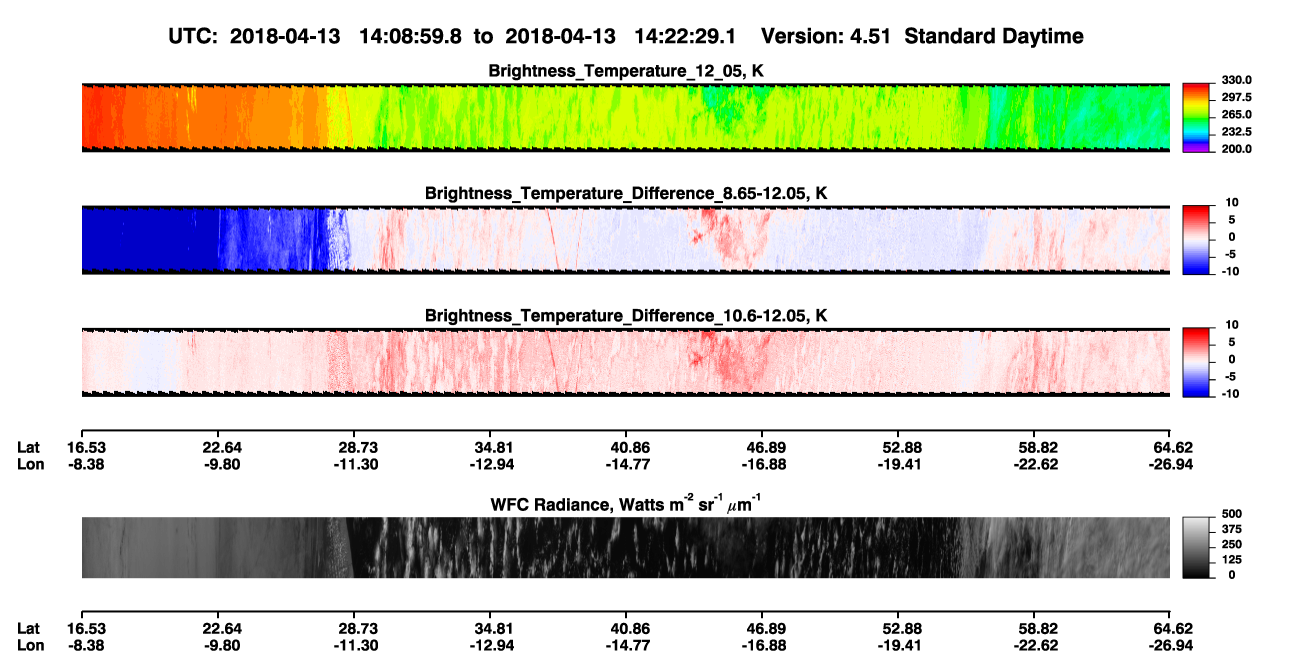
Task: Click latitude 28.73 under the WFC Radiance panel
Action: (x=357, y=628)
